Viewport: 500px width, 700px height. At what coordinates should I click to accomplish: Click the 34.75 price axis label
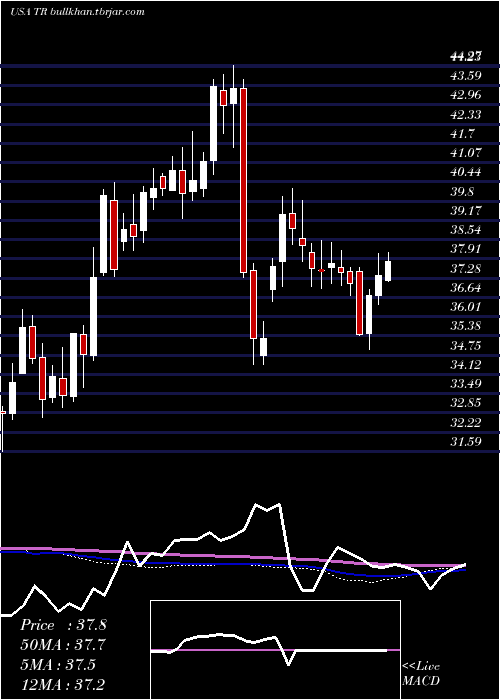(x=466, y=346)
